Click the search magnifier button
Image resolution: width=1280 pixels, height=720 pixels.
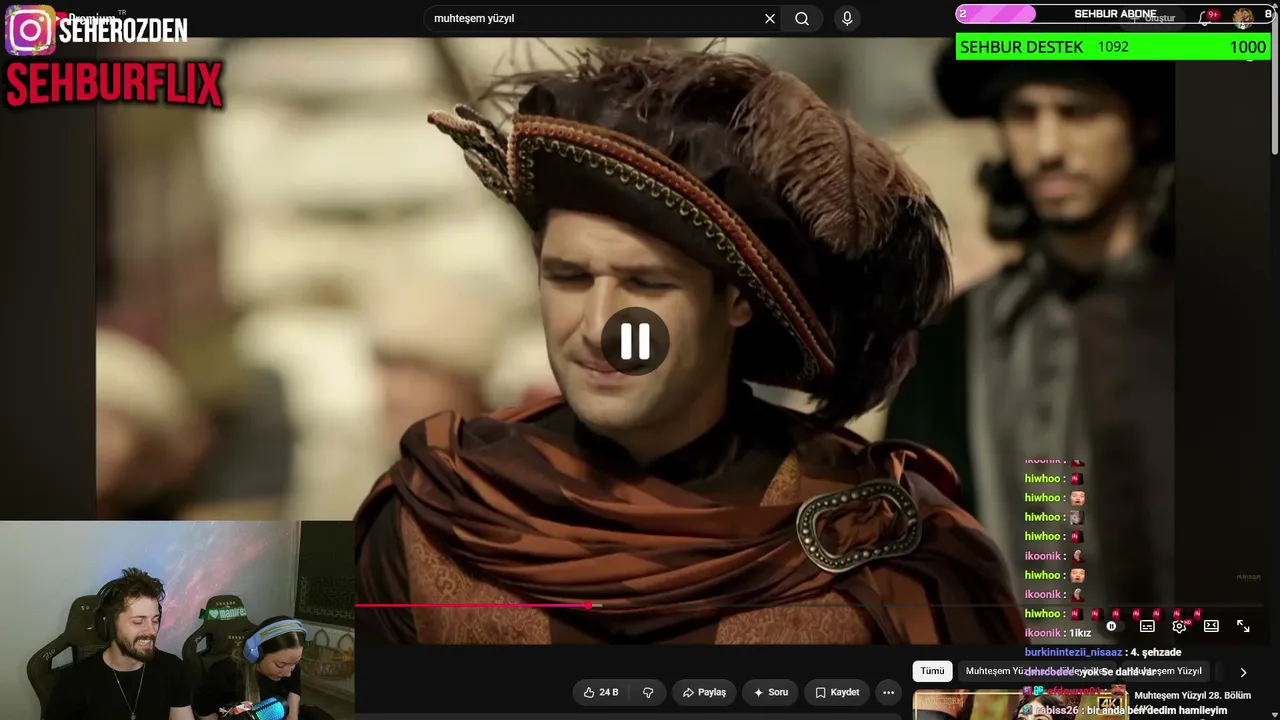pyautogui.click(x=802, y=19)
